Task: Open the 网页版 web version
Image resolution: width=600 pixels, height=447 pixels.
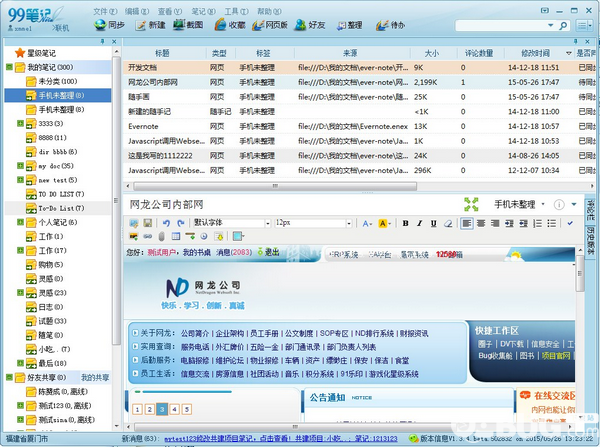Action: [x=270, y=25]
